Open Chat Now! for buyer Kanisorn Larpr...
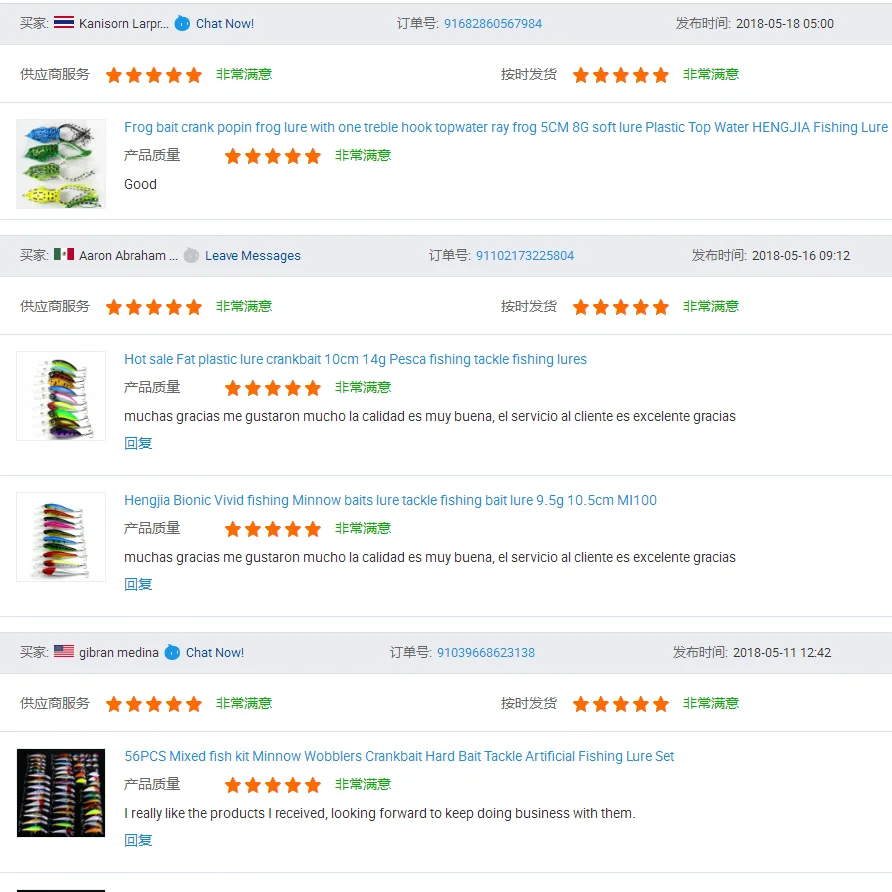 [225, 23]
